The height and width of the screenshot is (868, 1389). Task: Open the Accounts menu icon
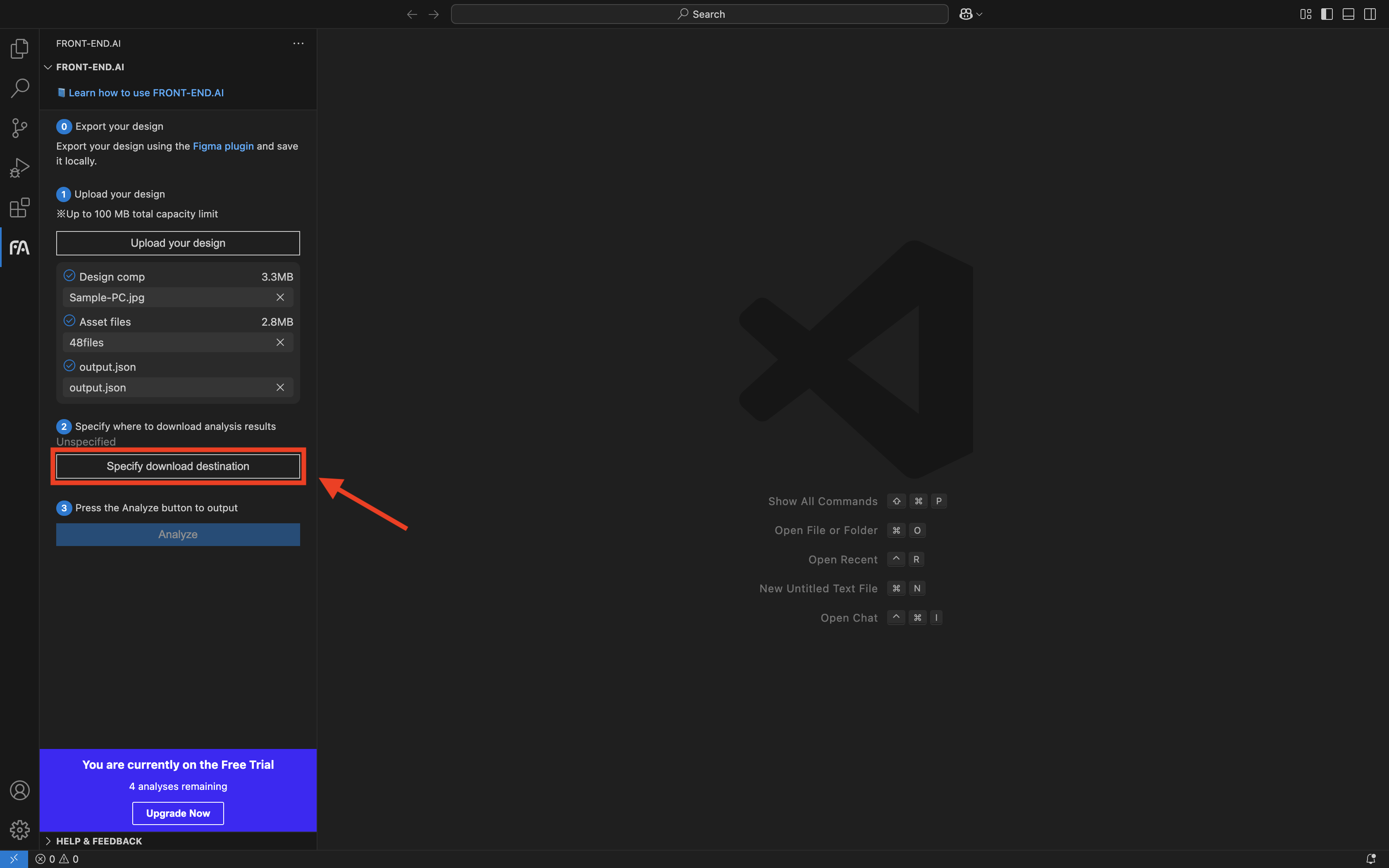click(19, 790)
